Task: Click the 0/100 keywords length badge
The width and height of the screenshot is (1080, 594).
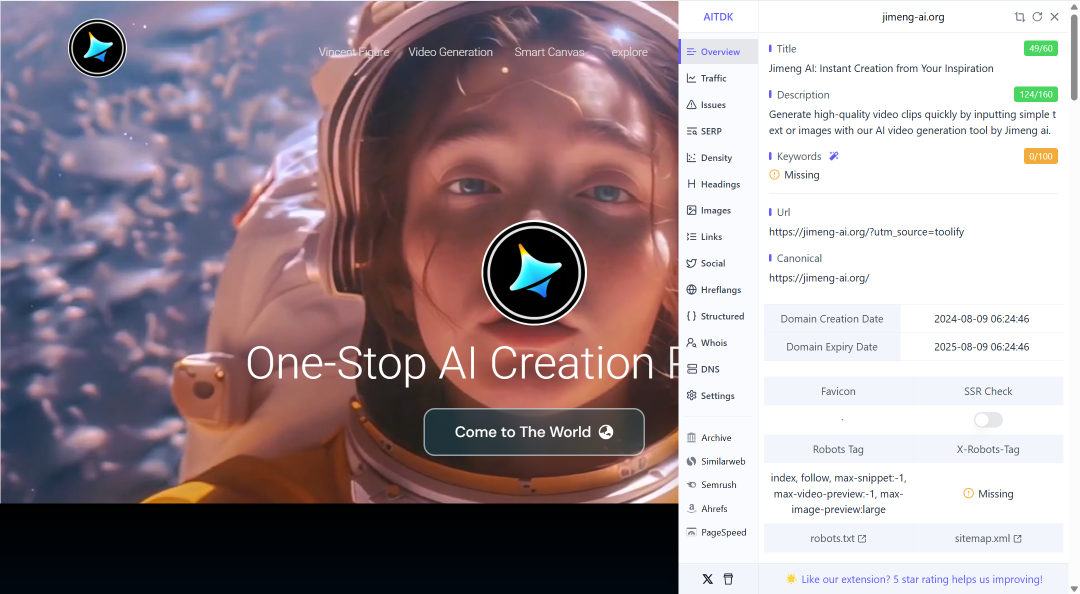Action: [1040, 156]
